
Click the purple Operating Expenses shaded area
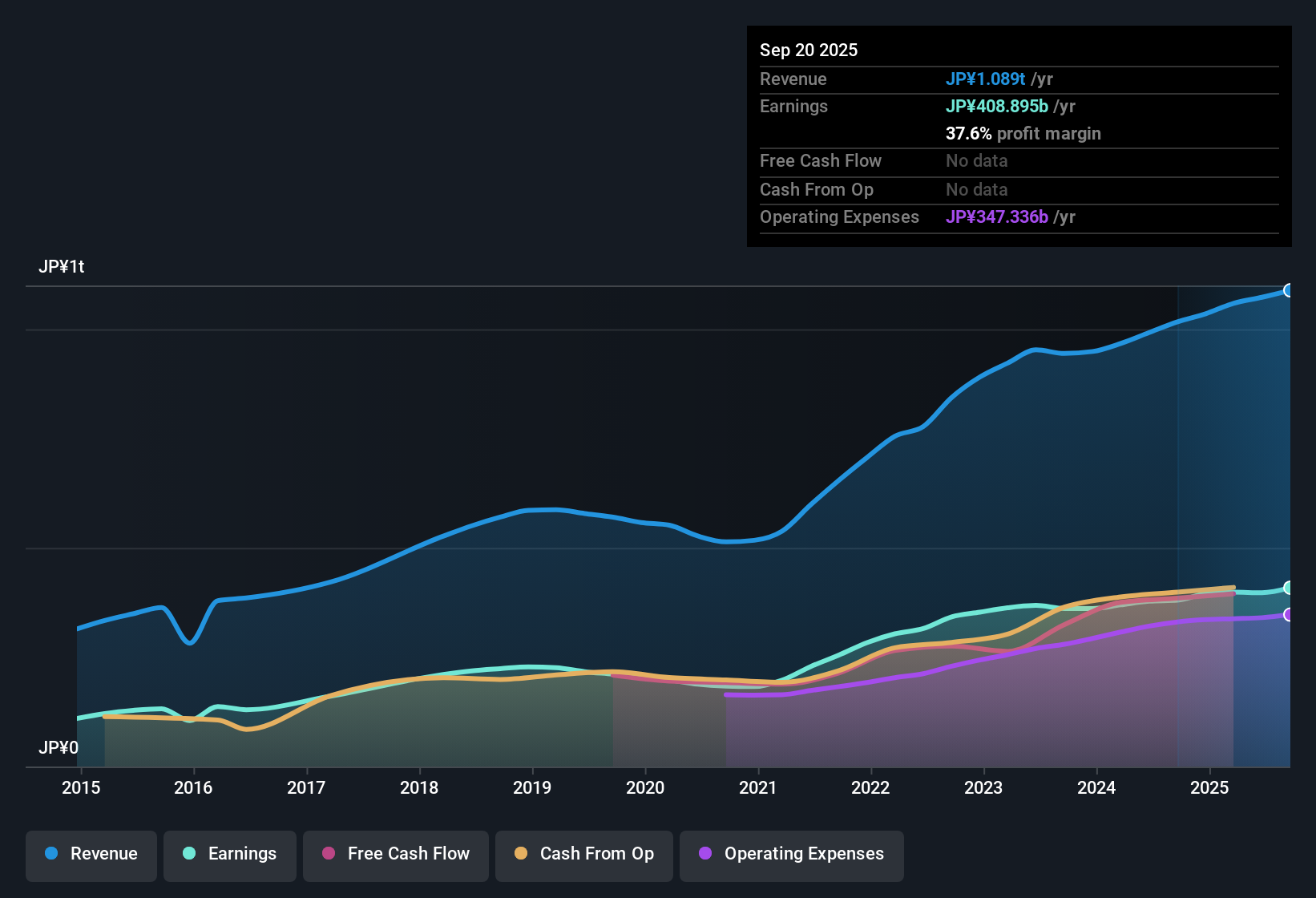962,722
